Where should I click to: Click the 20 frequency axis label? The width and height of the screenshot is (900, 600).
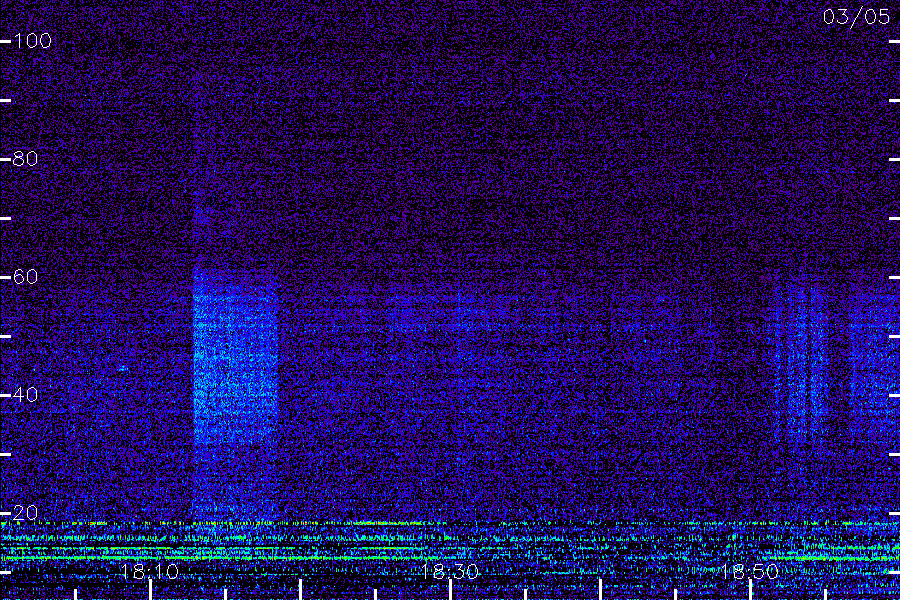coord(26,513)
